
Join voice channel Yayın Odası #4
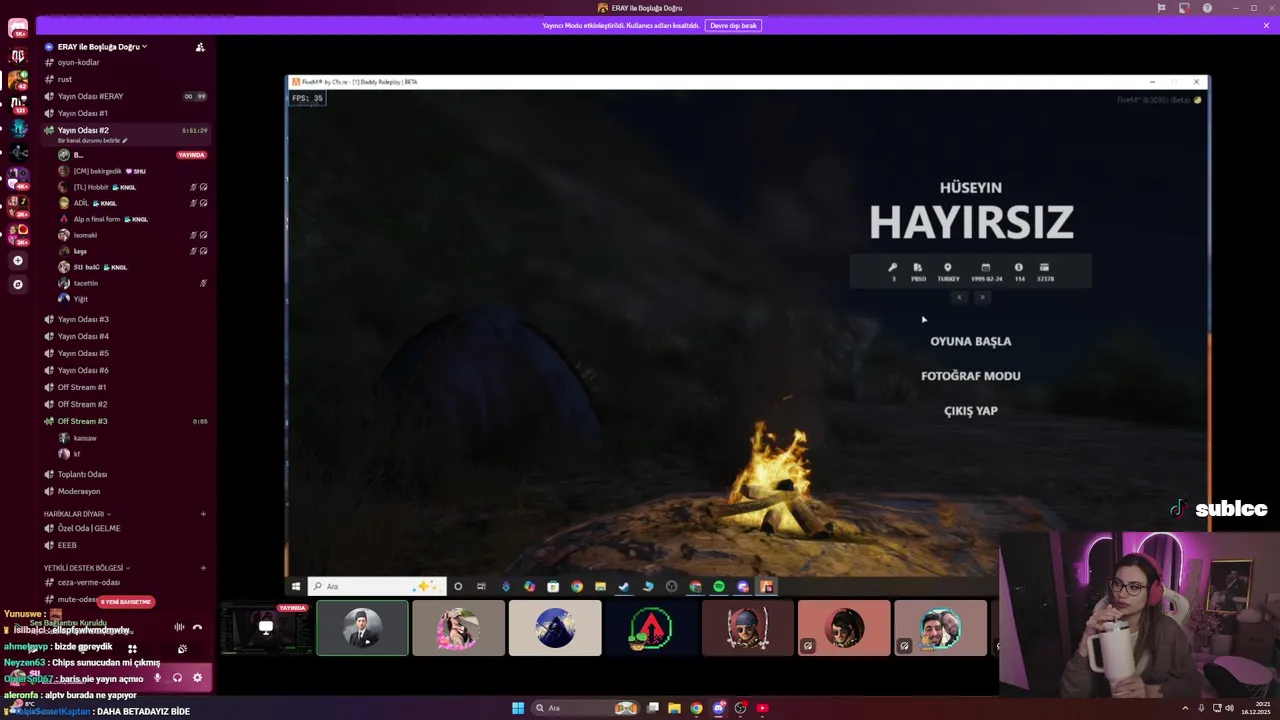(x=124, y=336)
